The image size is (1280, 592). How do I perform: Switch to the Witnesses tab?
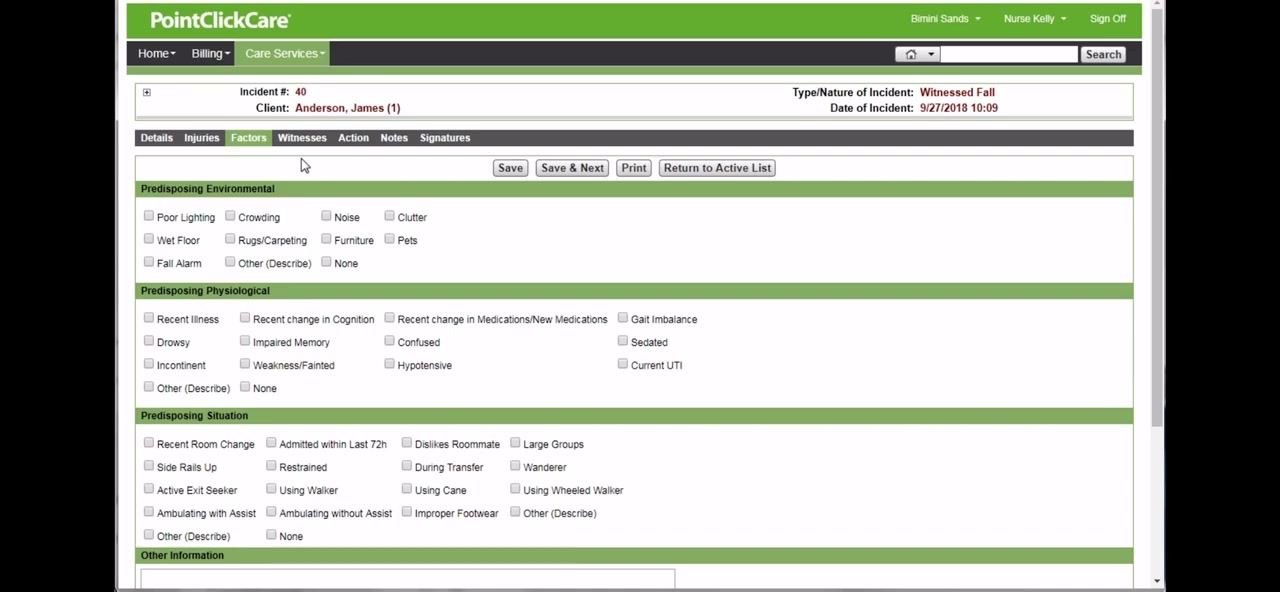tap(302, 138)
